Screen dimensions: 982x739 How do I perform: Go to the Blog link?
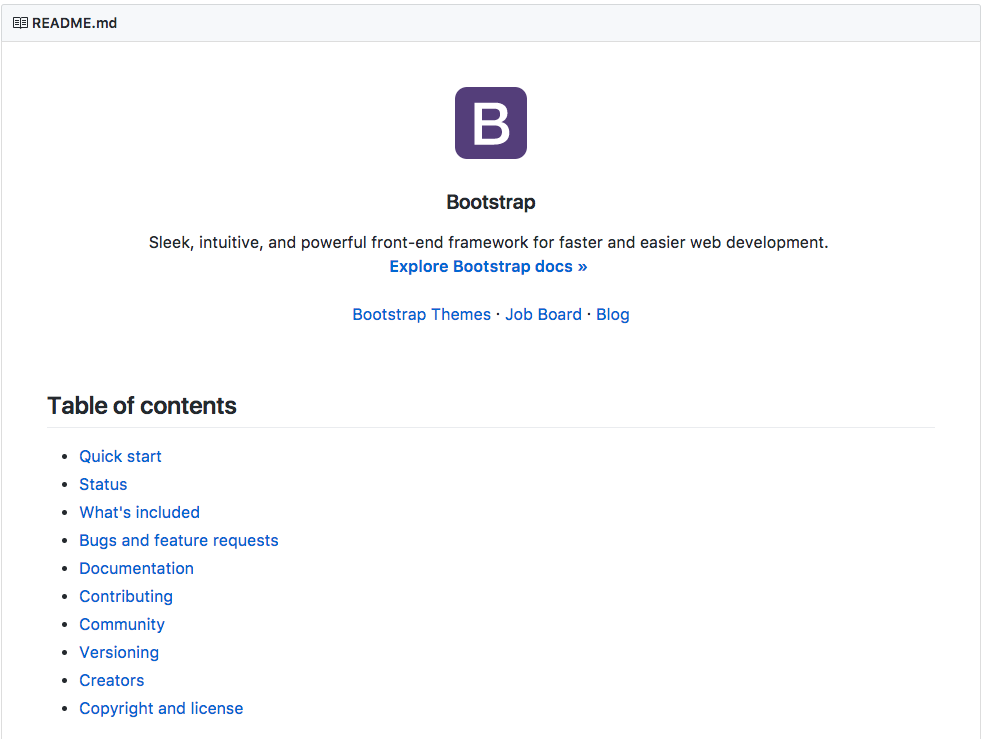pyautogui.click(x=613, y=315)
